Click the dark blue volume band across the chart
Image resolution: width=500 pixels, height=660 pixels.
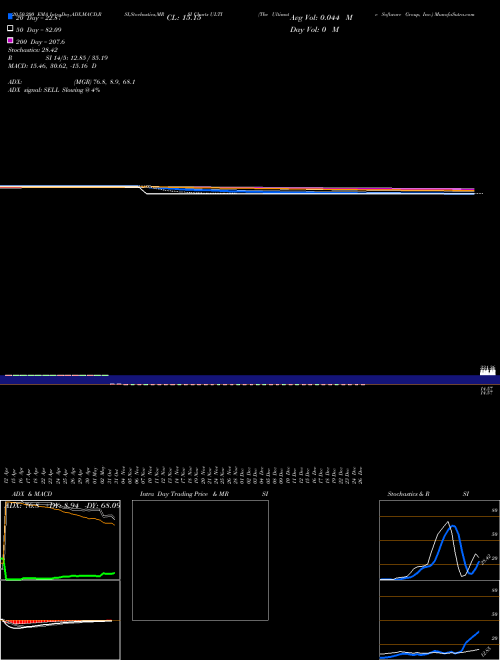click(x=250, y=379)
